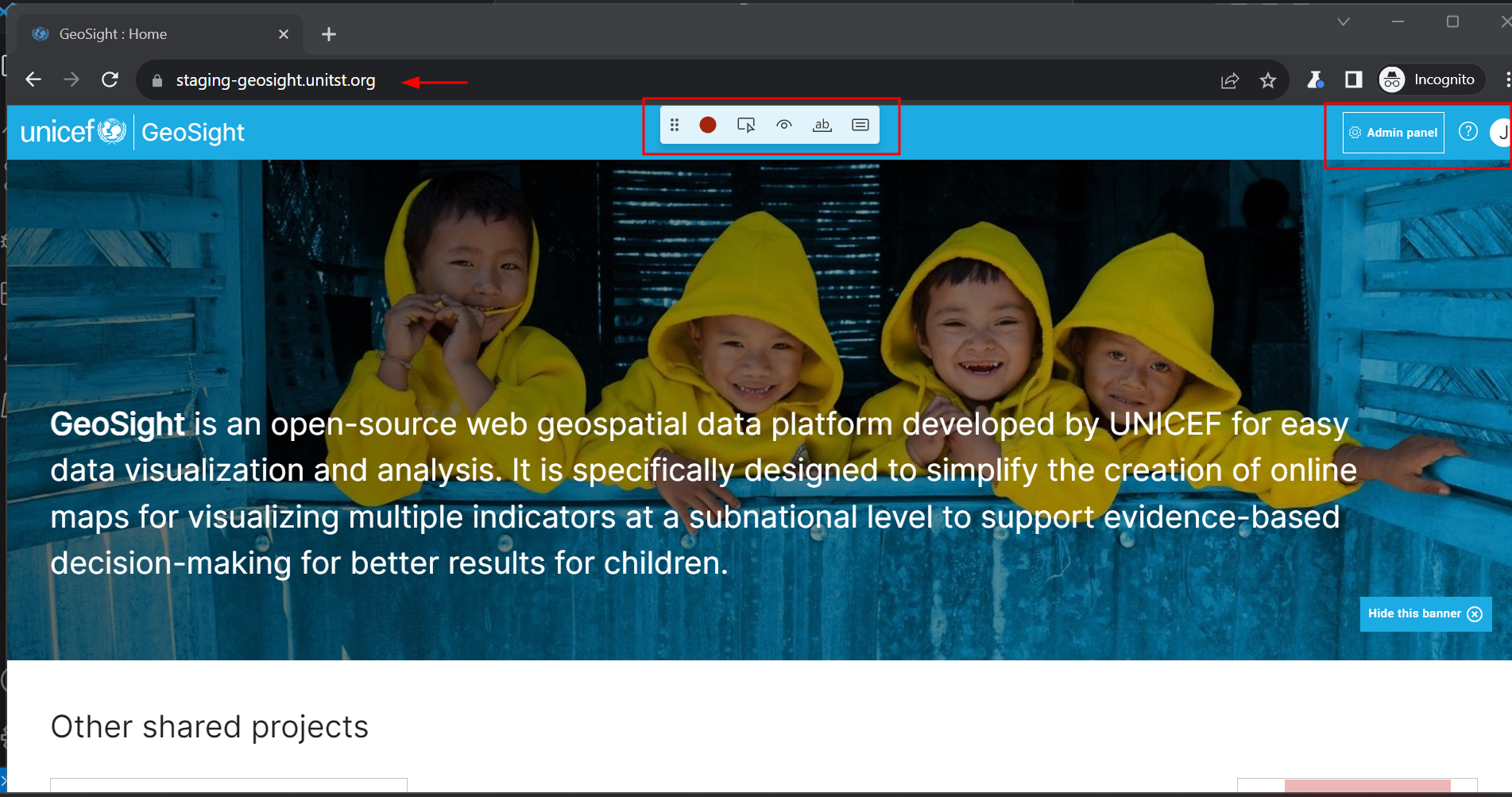Click the GeoSight logo title
Viewport: 1512px width, 797px height.
[x=193, y=133]
